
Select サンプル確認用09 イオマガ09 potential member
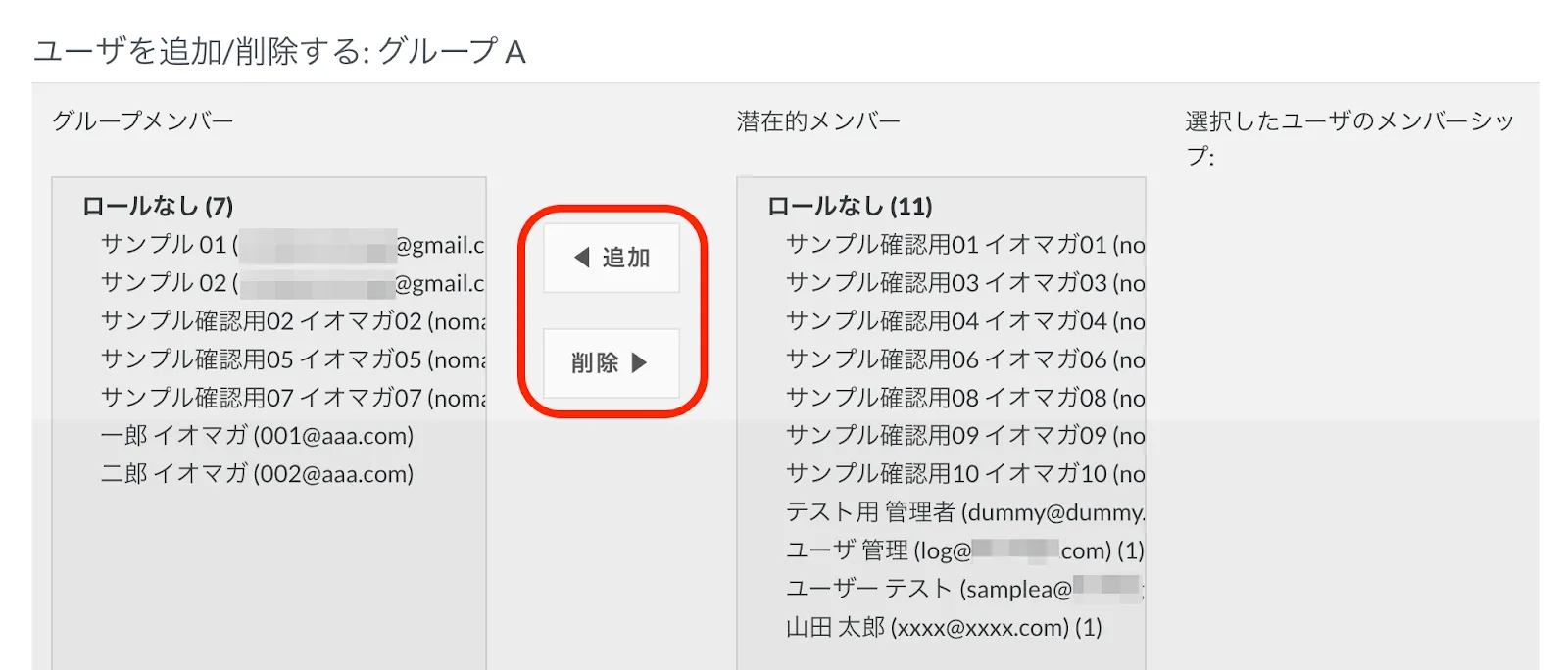964,436
